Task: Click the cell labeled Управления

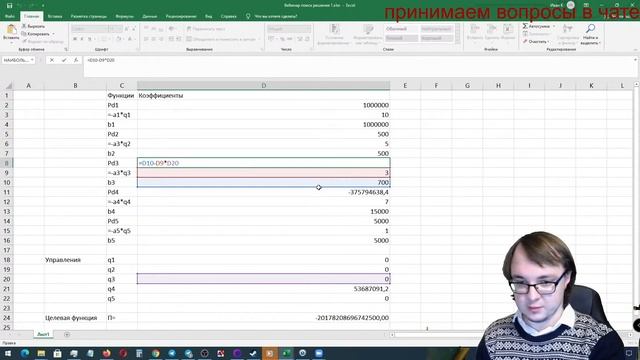Action: pos(75,260)
